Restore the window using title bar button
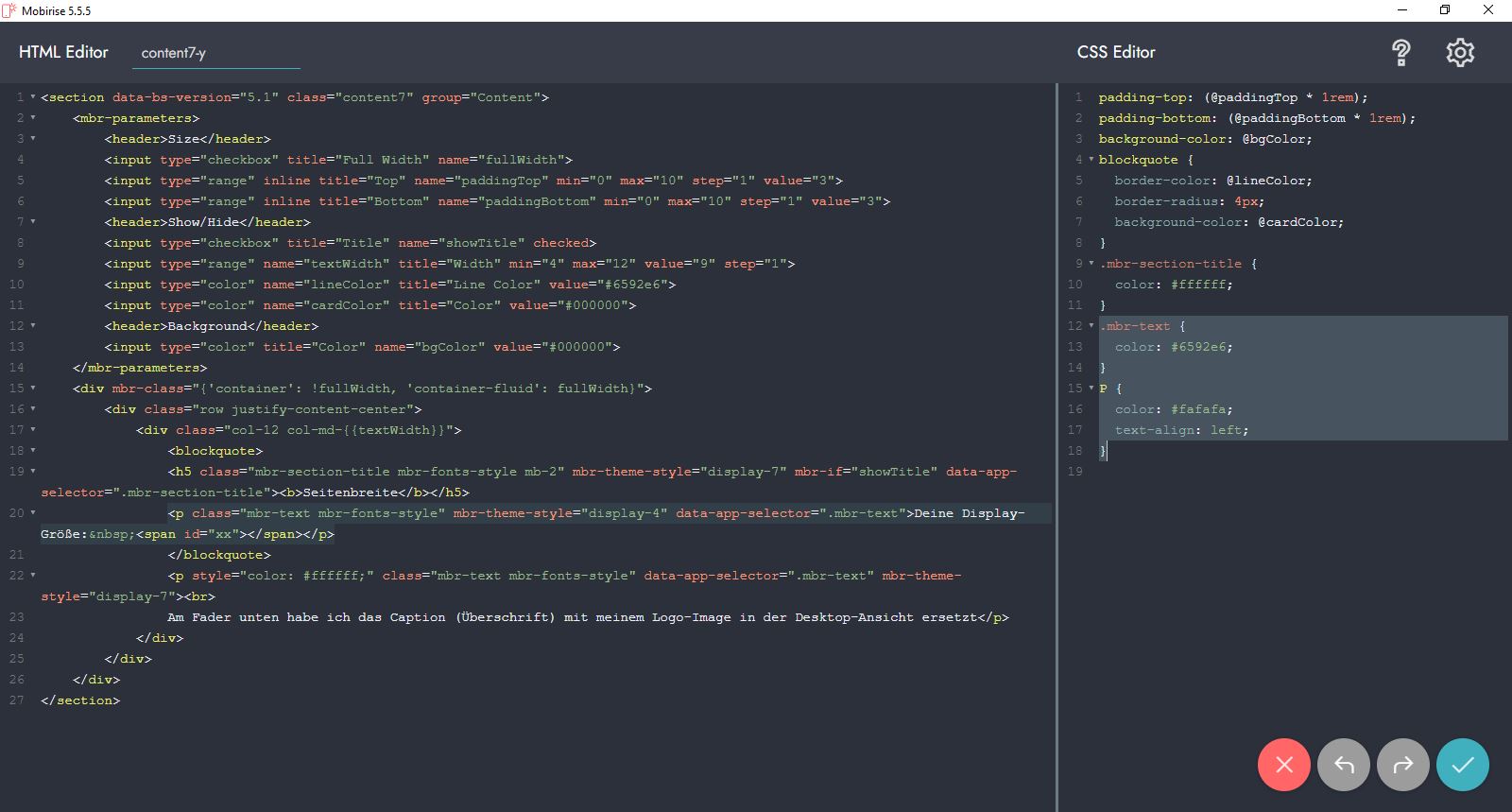The image size is (1512, 812). [1444, 10]
